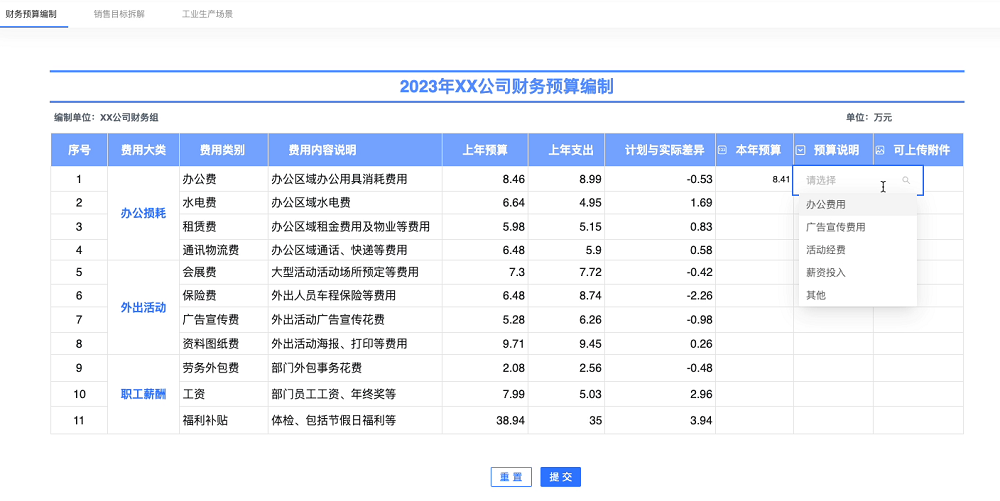Screen dimensions: 1000x501
Task: Click the image icon beside 可上传附件 header
Action: click(880, 150)
